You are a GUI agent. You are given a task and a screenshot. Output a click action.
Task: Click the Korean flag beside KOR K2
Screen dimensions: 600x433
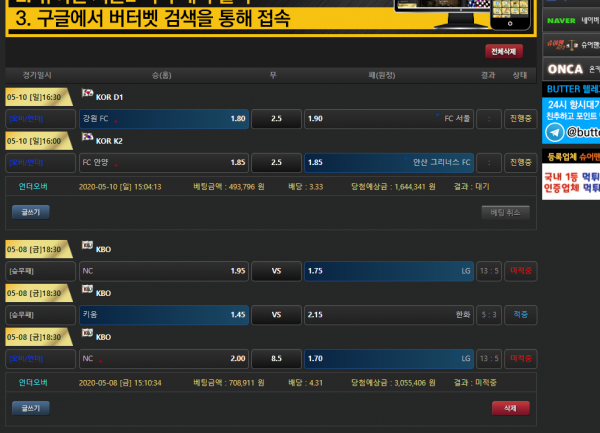[87, 140]
